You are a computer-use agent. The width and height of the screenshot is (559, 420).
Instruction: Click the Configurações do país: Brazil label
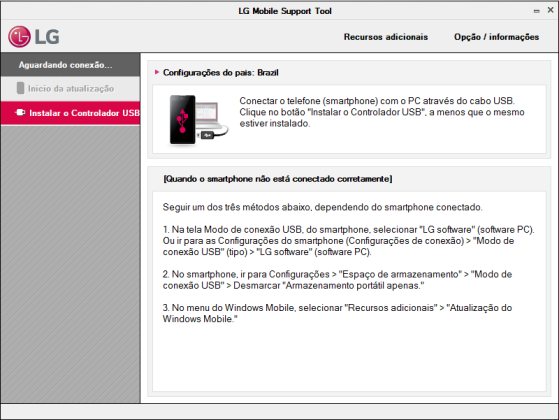[x=220, y=72]
